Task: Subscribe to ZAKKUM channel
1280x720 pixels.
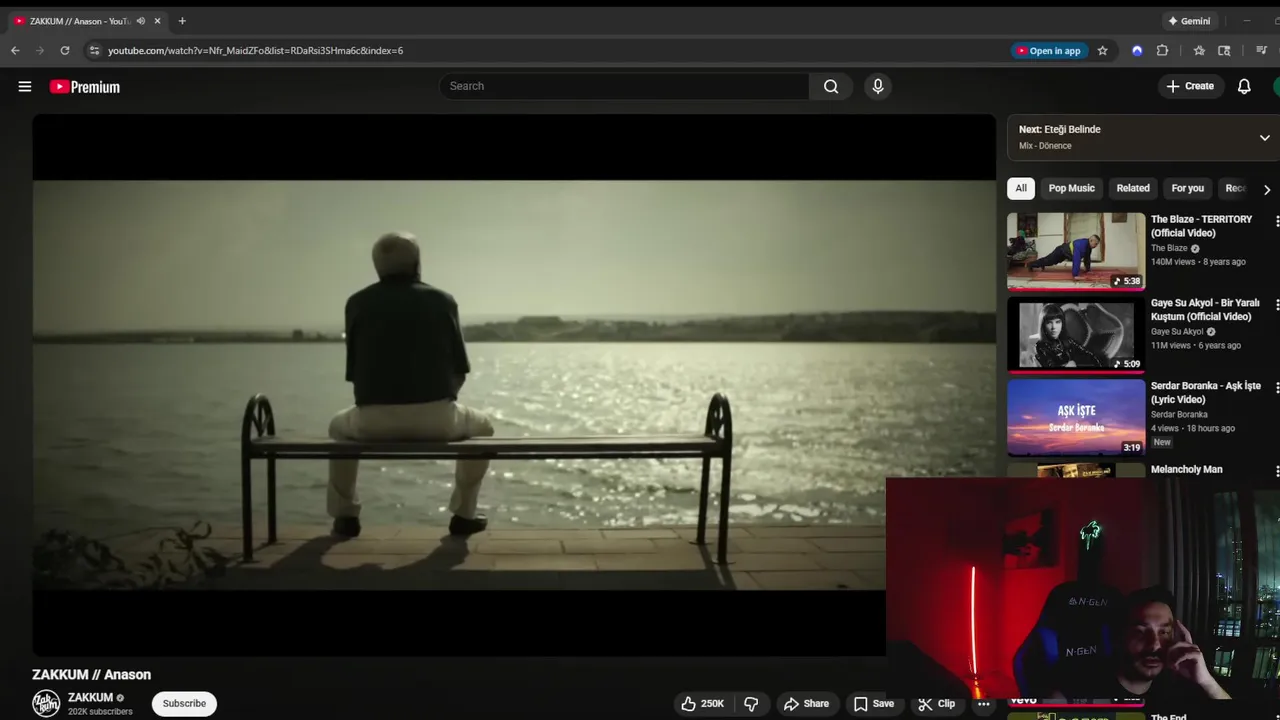Action: (x=184, y=703)
